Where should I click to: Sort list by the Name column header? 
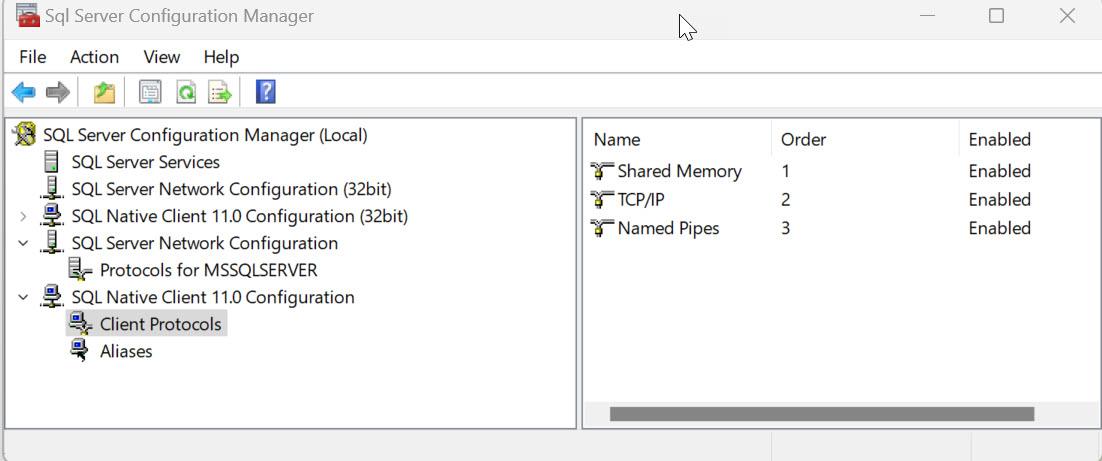pos(617,140)
